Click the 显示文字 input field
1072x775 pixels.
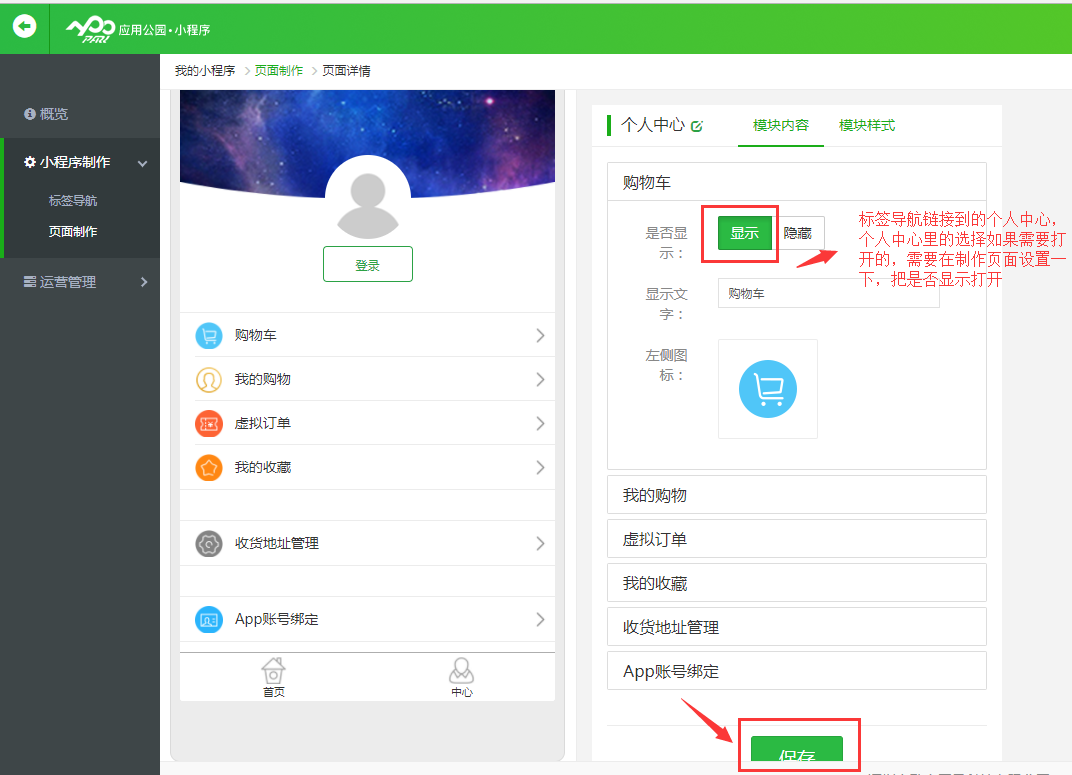[828, 294]
